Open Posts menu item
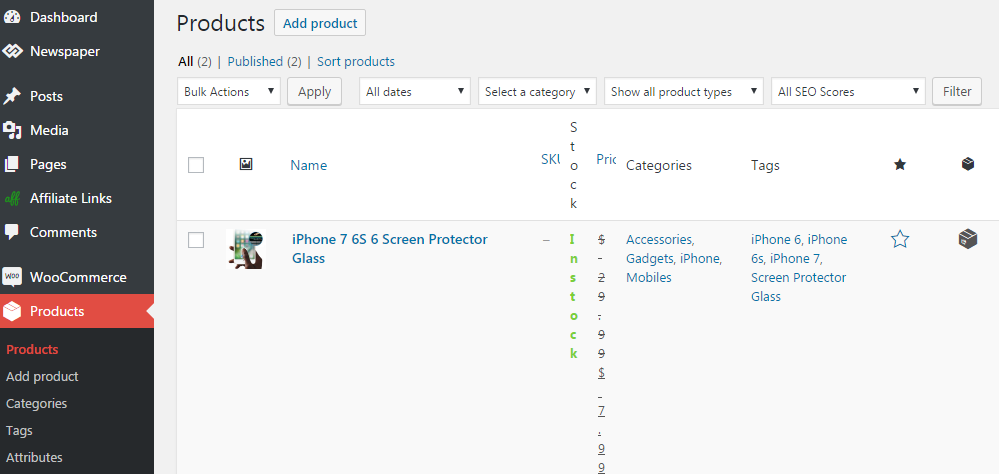Viewport: 999px width, 474px height. pos(47,96)
